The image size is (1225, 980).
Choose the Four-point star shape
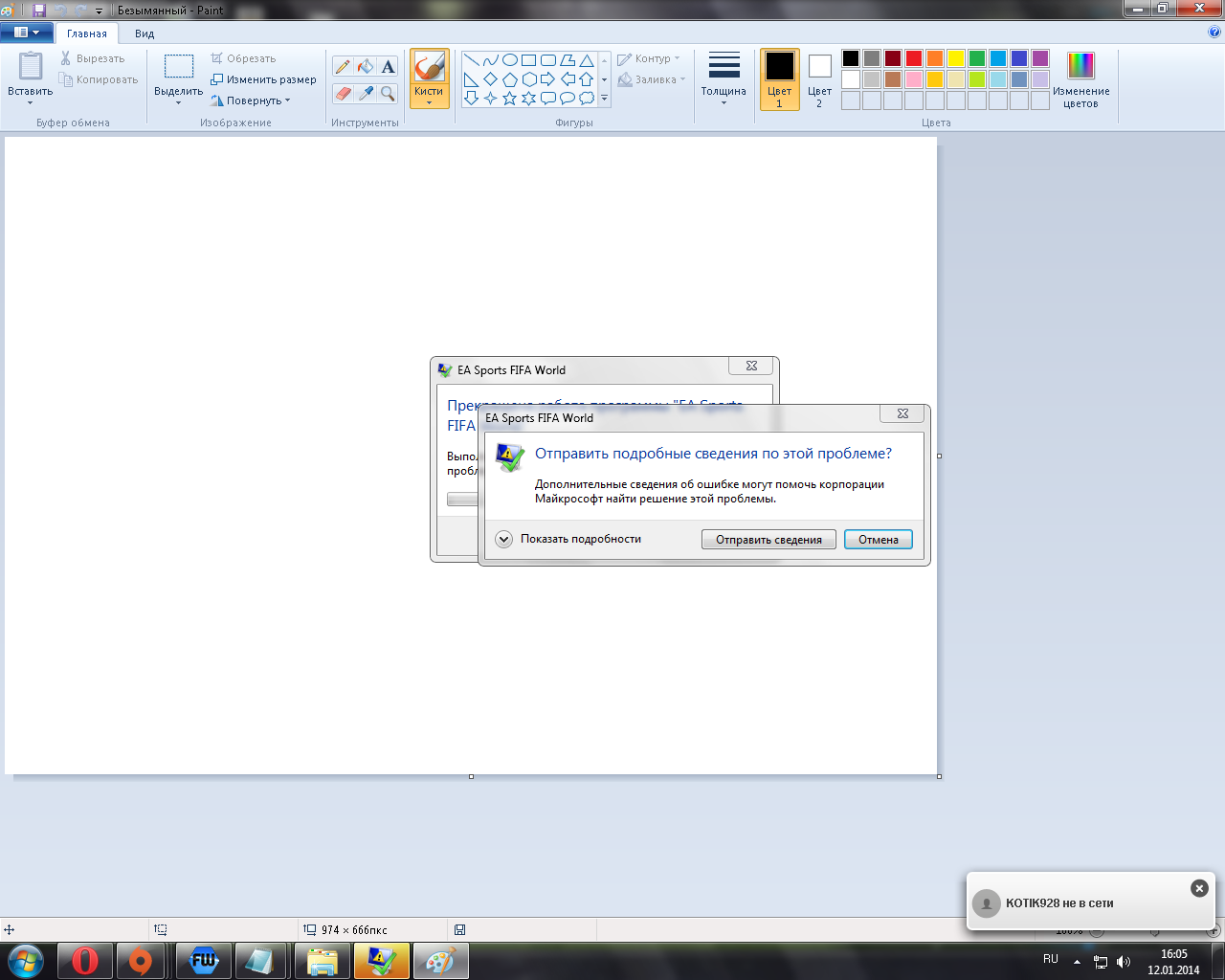490,98
